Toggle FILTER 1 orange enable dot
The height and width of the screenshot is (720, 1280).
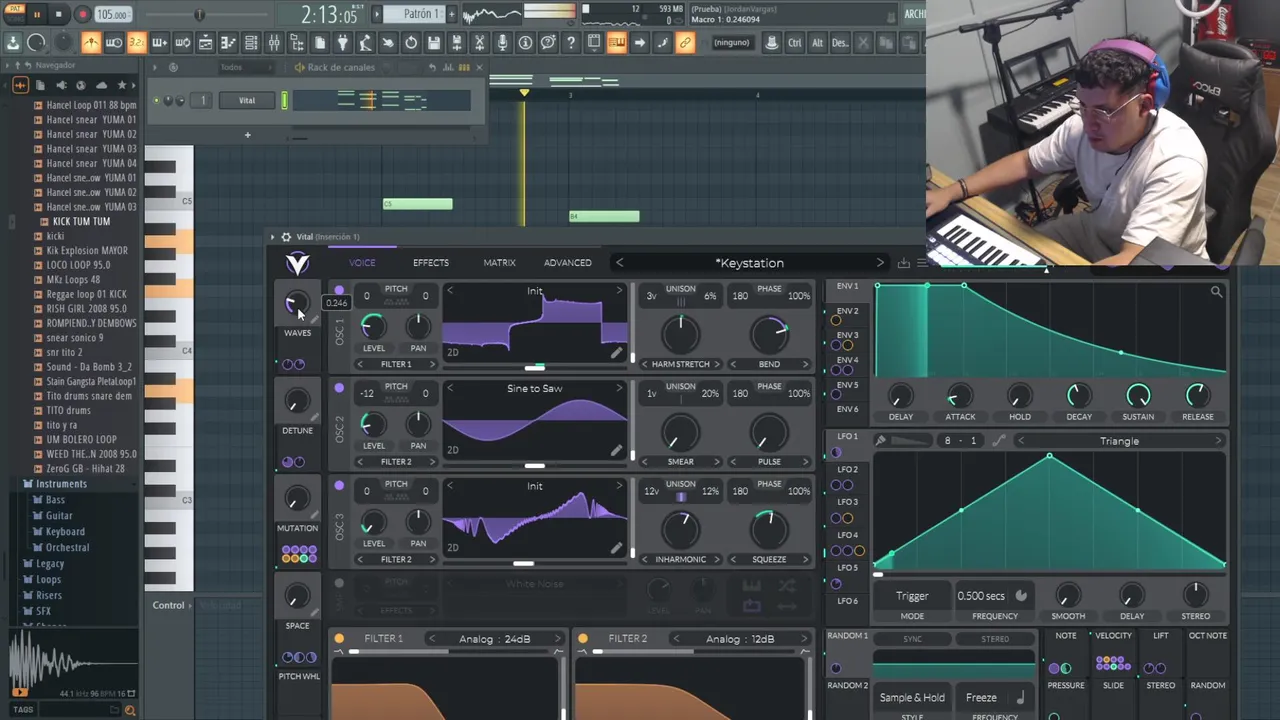pyautogui.click(x=339, y=639)
